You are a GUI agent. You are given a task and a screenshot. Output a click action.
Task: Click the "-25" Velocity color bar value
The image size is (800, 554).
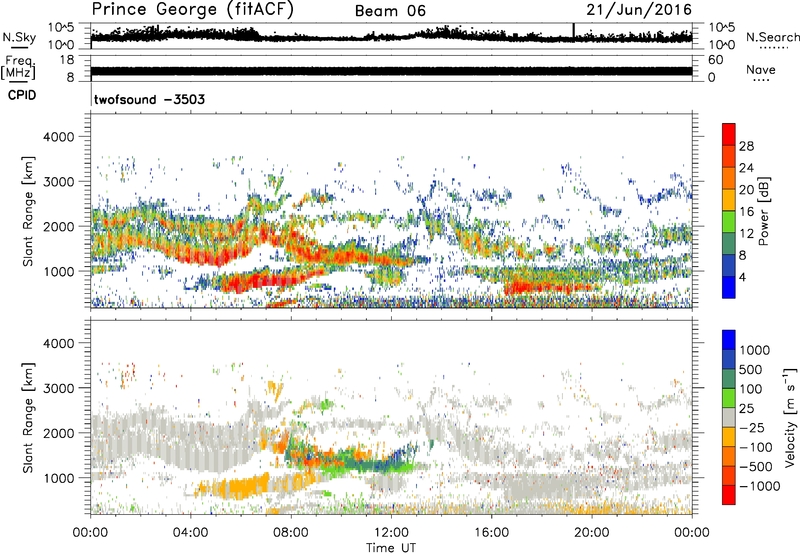tap(753, 428)
